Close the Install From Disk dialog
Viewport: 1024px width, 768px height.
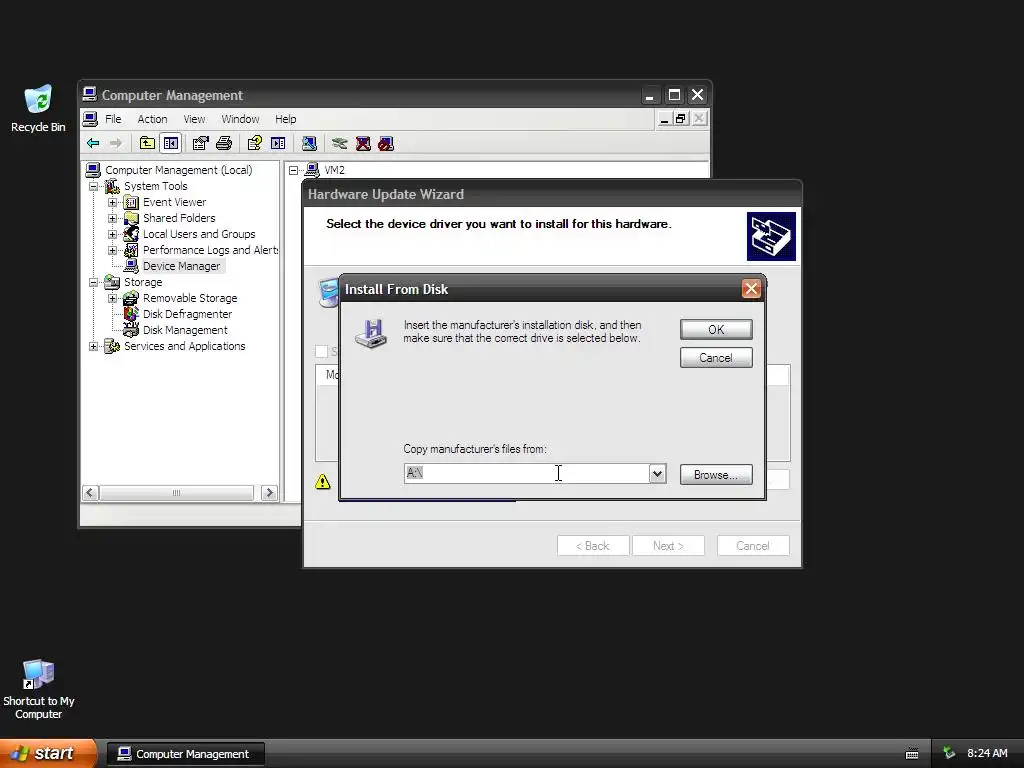(751, 289)
